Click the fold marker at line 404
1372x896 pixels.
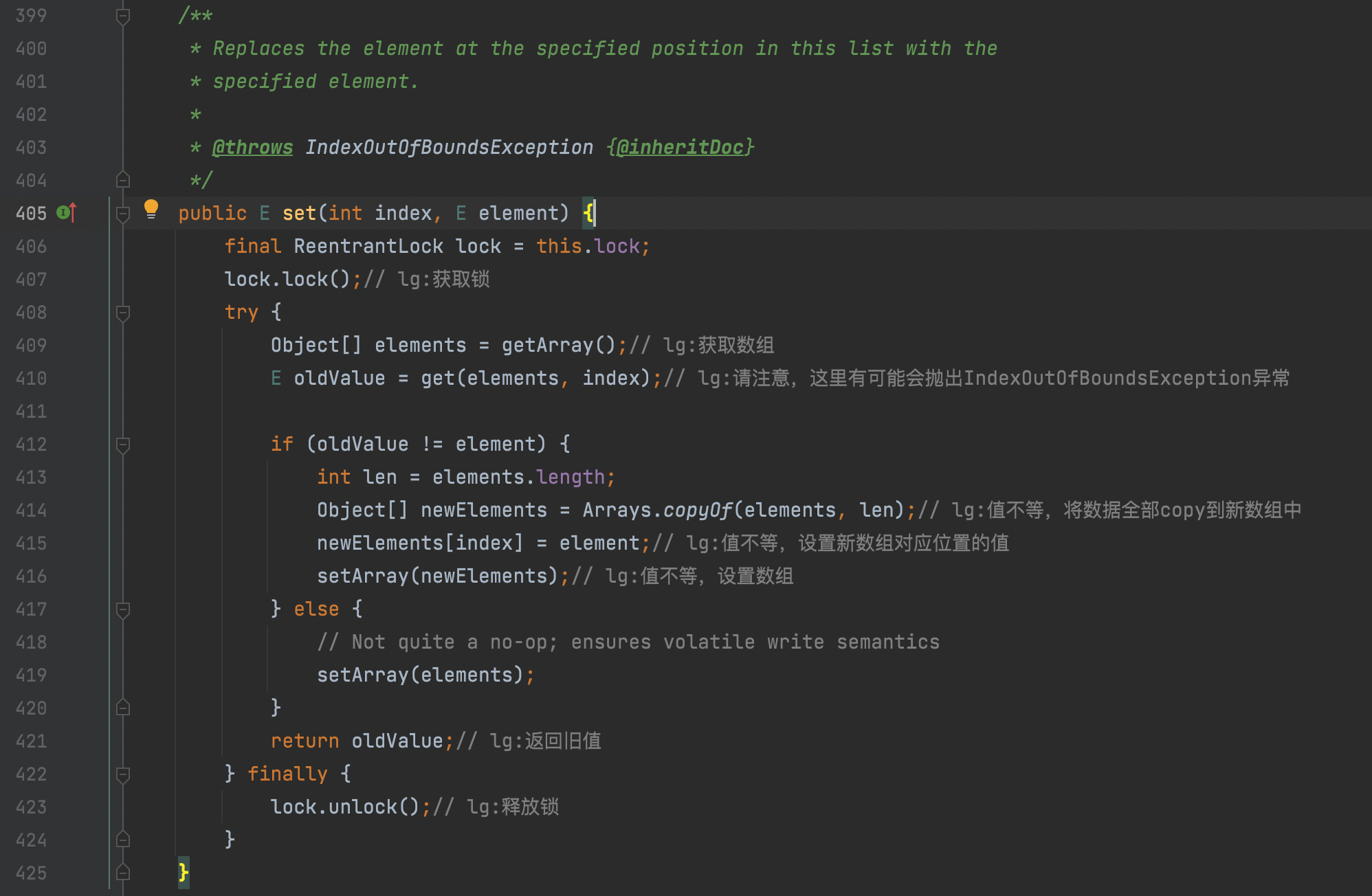coord(122,180)
